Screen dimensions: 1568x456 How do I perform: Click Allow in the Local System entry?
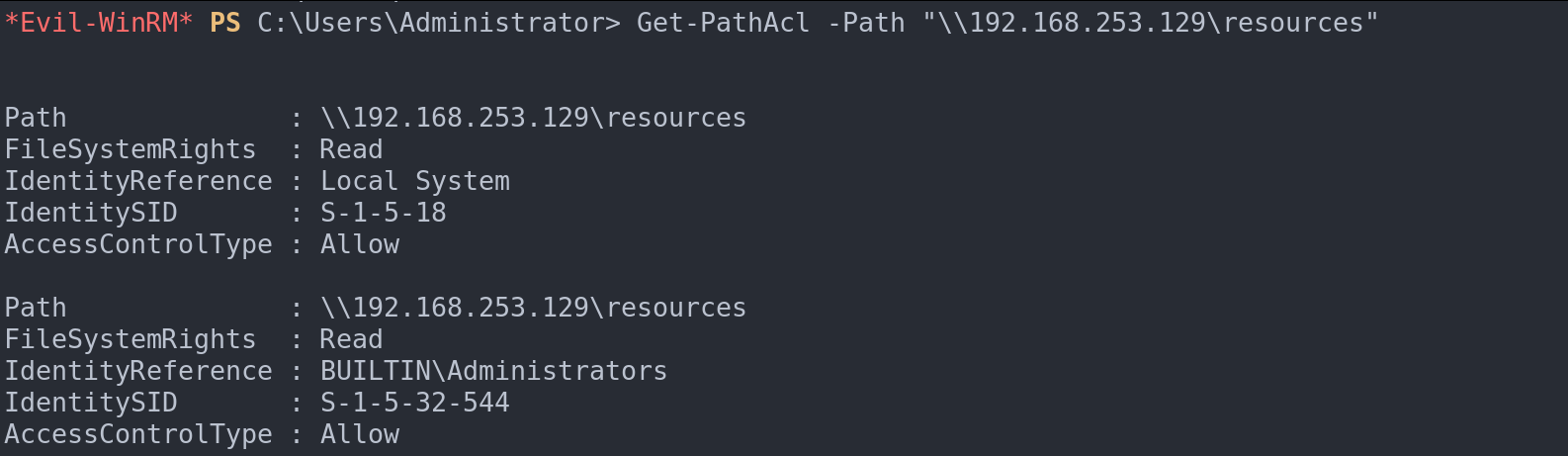click(360, 244)
